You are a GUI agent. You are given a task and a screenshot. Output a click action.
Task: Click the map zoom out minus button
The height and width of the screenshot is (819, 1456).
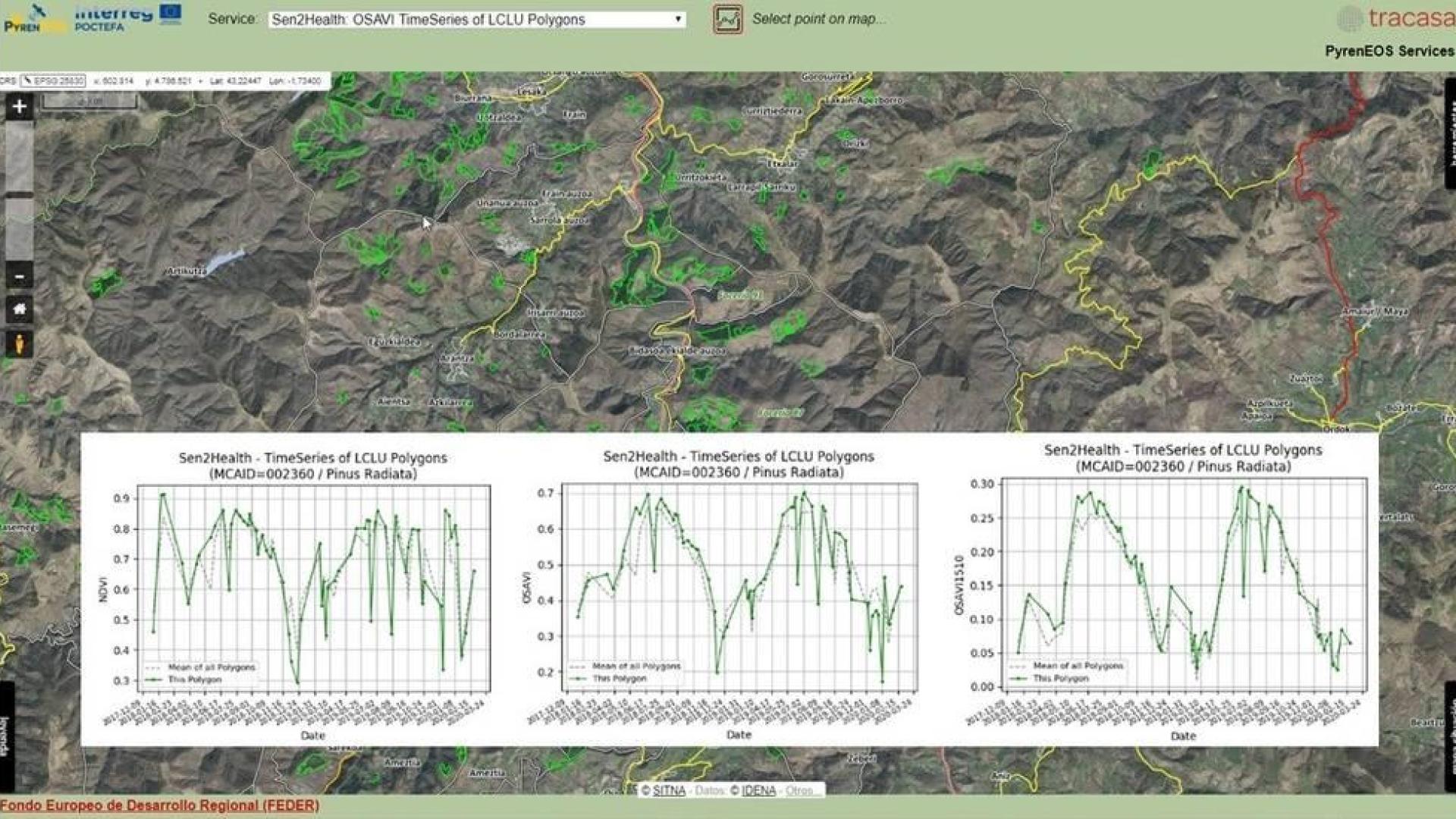[19, 276]
